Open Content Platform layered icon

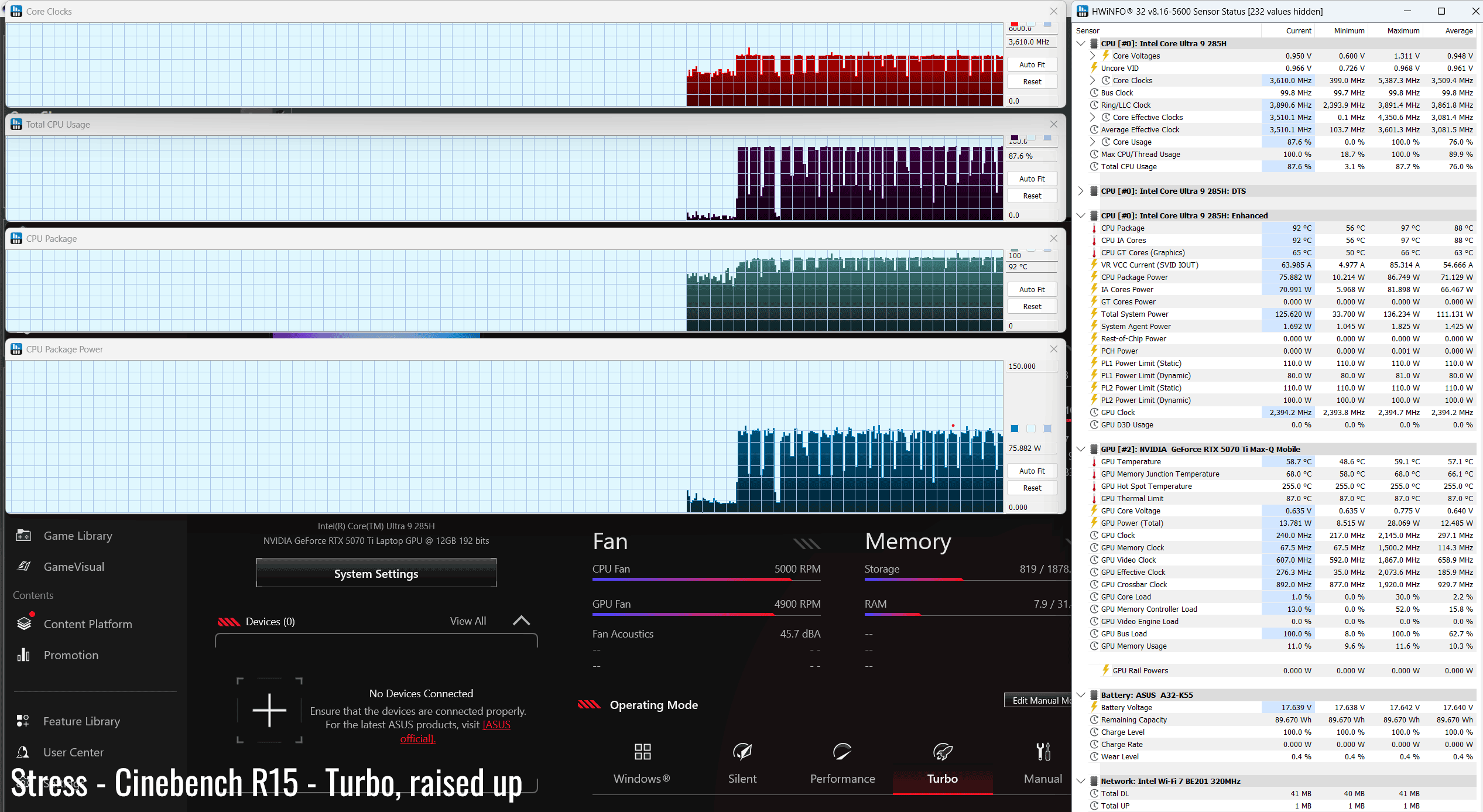click(24, 623)
